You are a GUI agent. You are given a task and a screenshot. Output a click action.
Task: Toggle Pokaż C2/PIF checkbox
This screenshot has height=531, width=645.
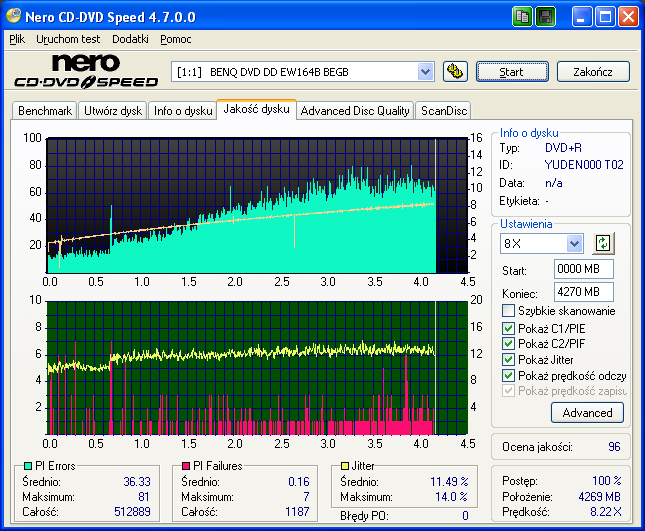point(508,343)
